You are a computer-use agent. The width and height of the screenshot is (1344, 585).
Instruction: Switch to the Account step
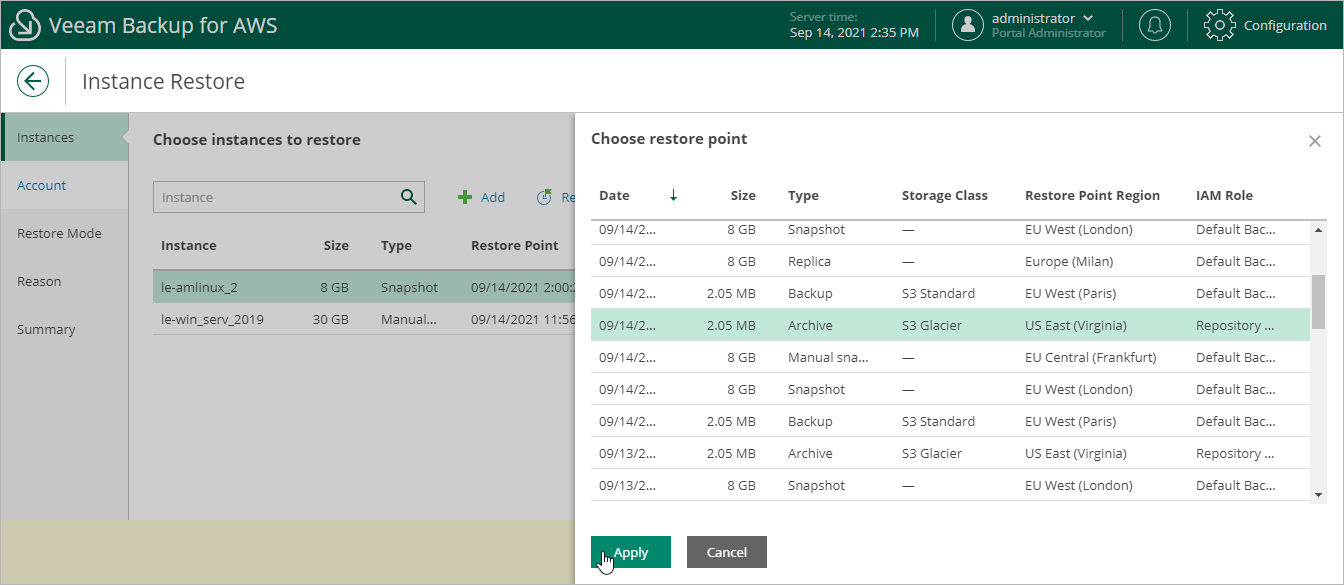41,185
